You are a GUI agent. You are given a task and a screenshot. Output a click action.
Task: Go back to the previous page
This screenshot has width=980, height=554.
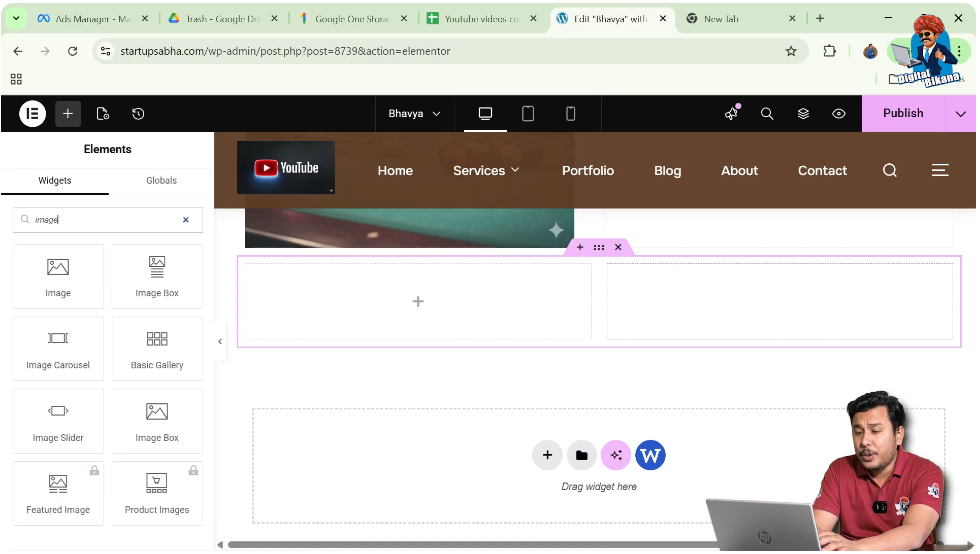pos(18,51)
